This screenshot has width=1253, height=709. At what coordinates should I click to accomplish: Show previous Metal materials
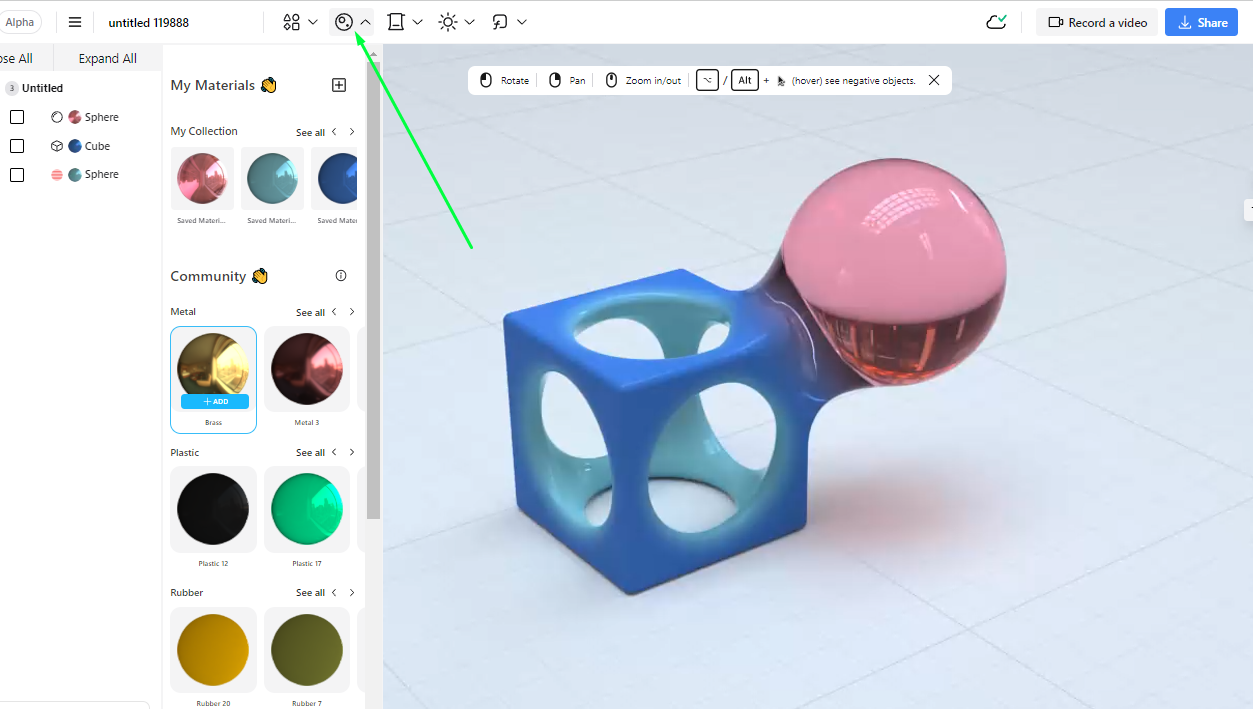click(334, 312)
